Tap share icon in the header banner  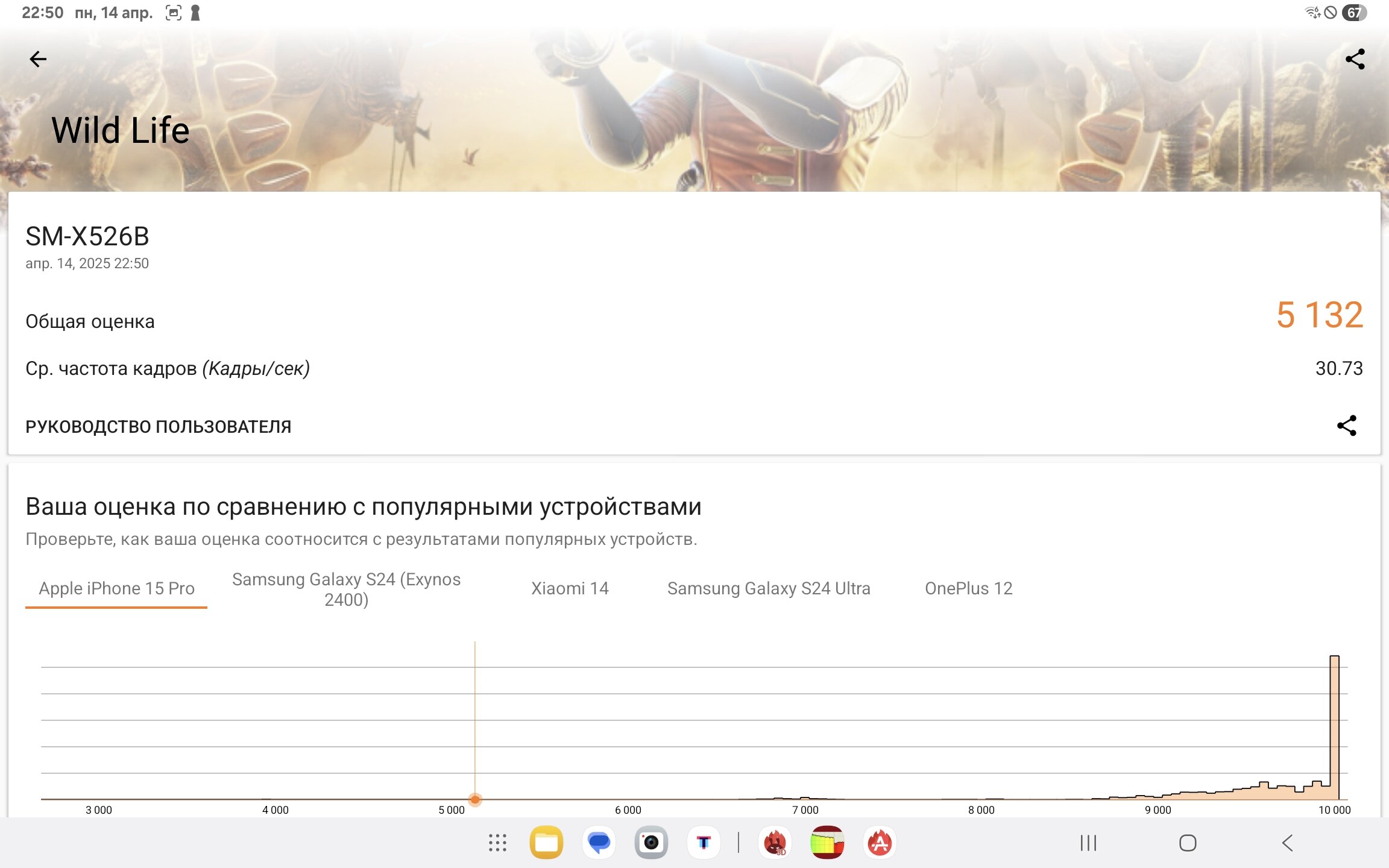tap(1355, 59)
